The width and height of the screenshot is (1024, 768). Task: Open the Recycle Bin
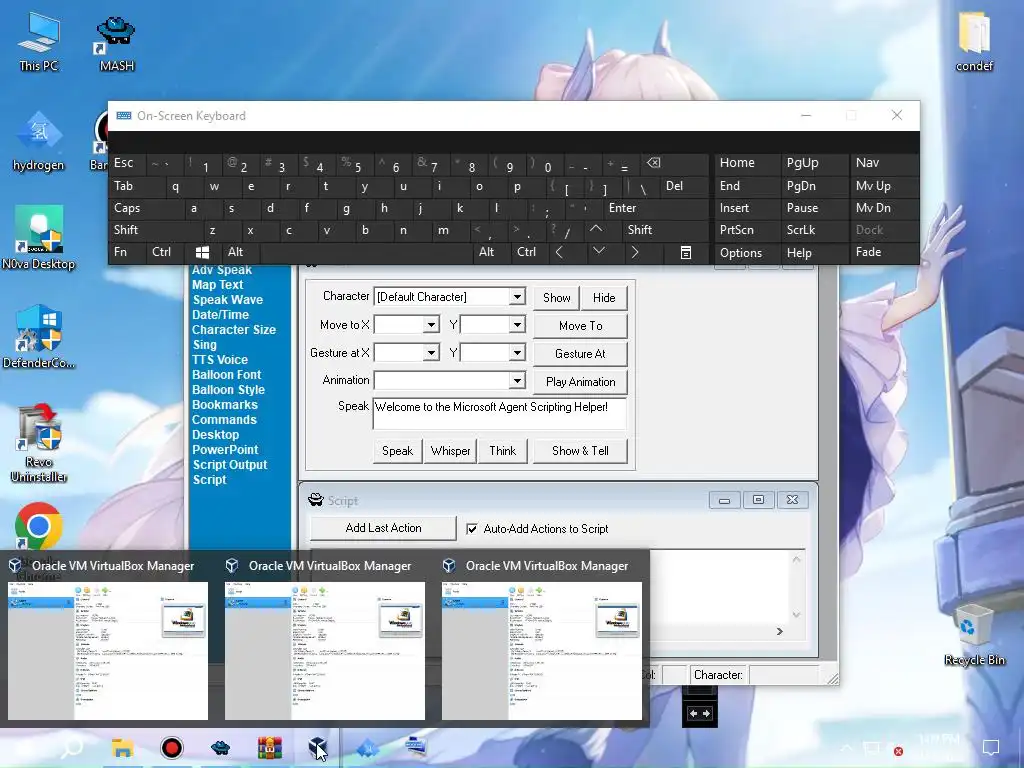click(974, 635)
